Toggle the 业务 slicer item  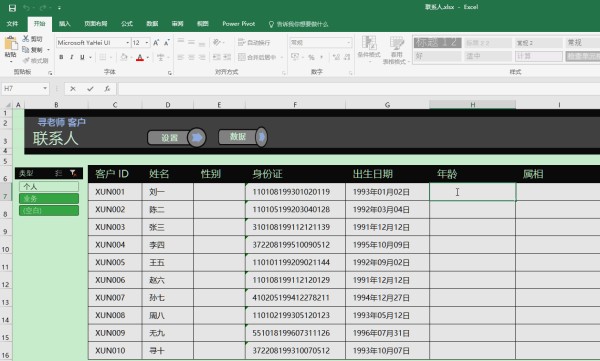tap(49, 198)
